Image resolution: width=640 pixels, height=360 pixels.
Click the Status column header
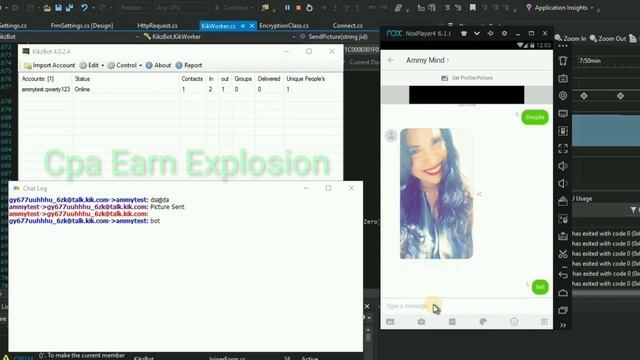click(82, 79)
